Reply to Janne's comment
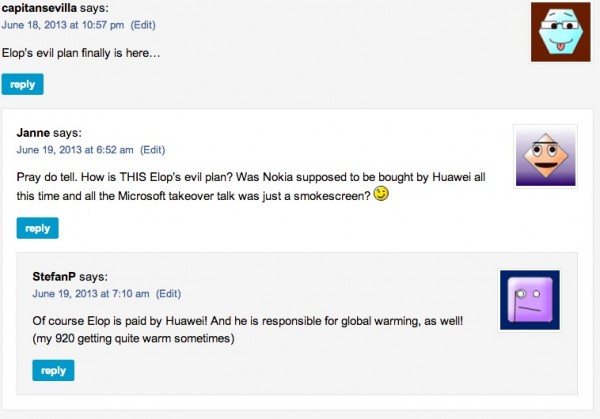The width and height of the screenshot is (600, 419). [37, 228]
